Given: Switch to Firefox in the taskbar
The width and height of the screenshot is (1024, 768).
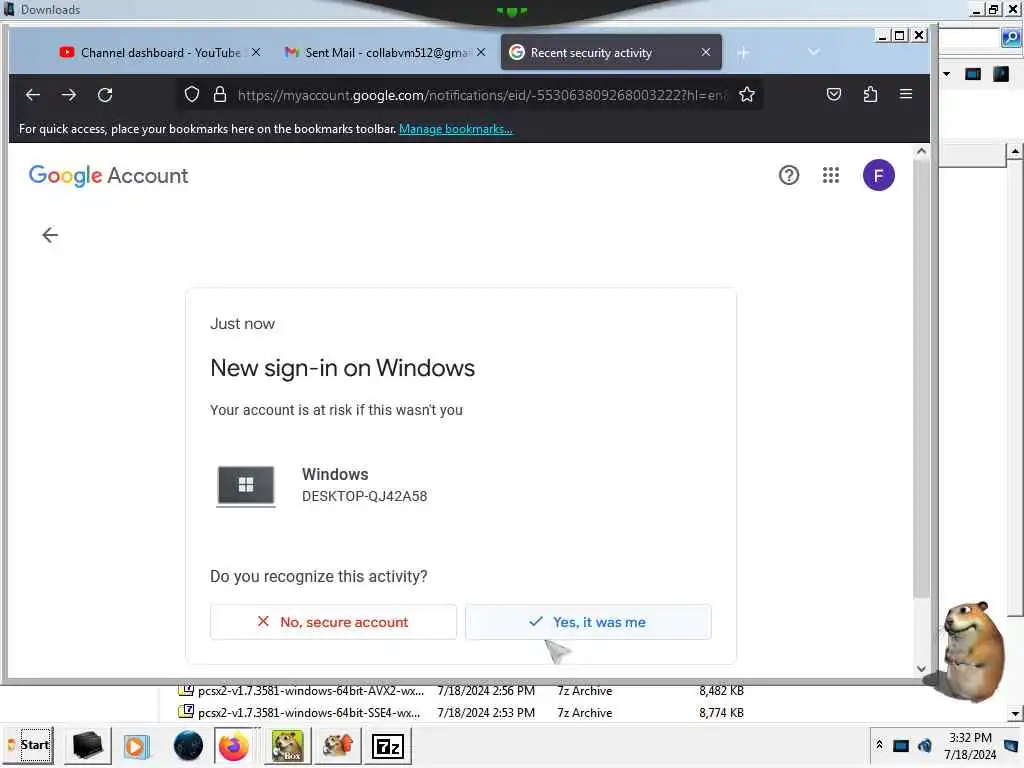Looking at the screenshot, I should 234,746.
